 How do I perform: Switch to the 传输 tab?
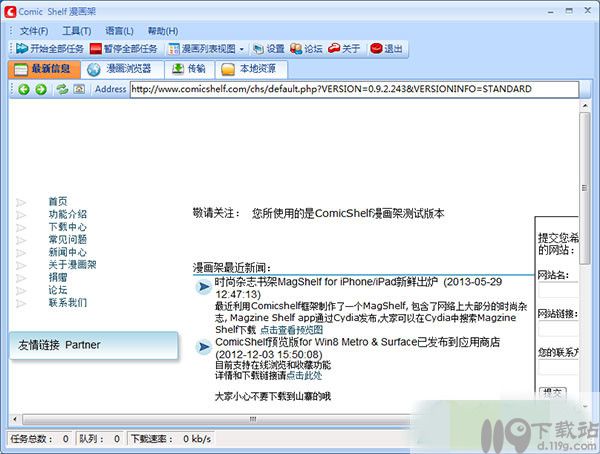click(190, 69)
